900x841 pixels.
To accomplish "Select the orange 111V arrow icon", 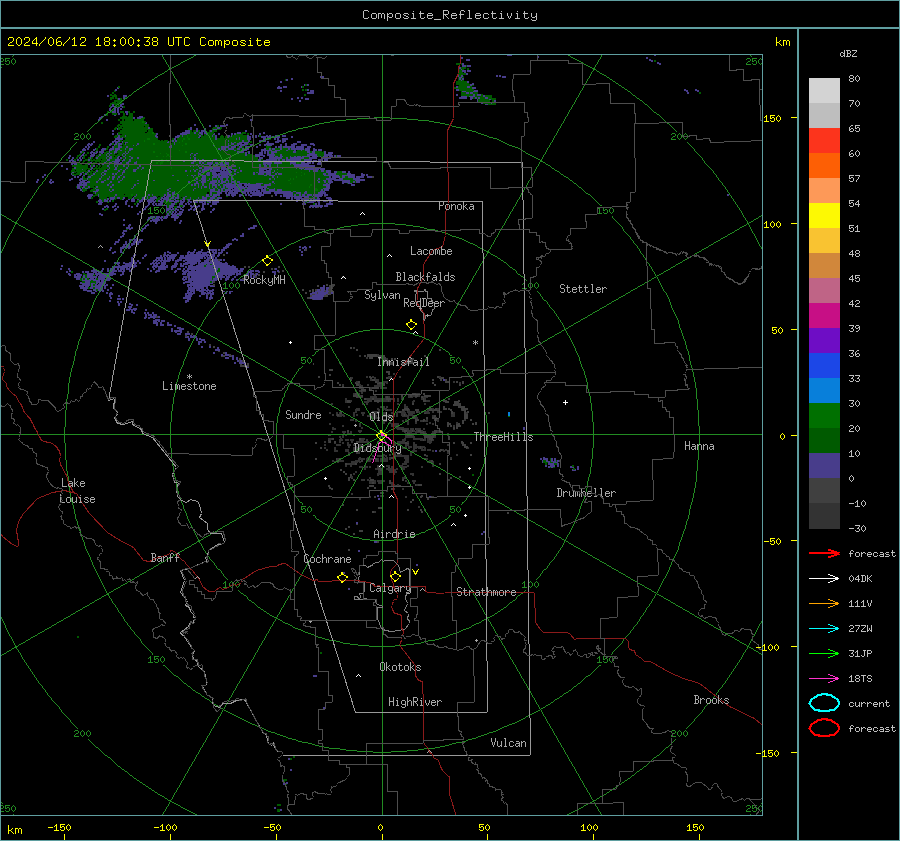I will (x=824, y=603).
